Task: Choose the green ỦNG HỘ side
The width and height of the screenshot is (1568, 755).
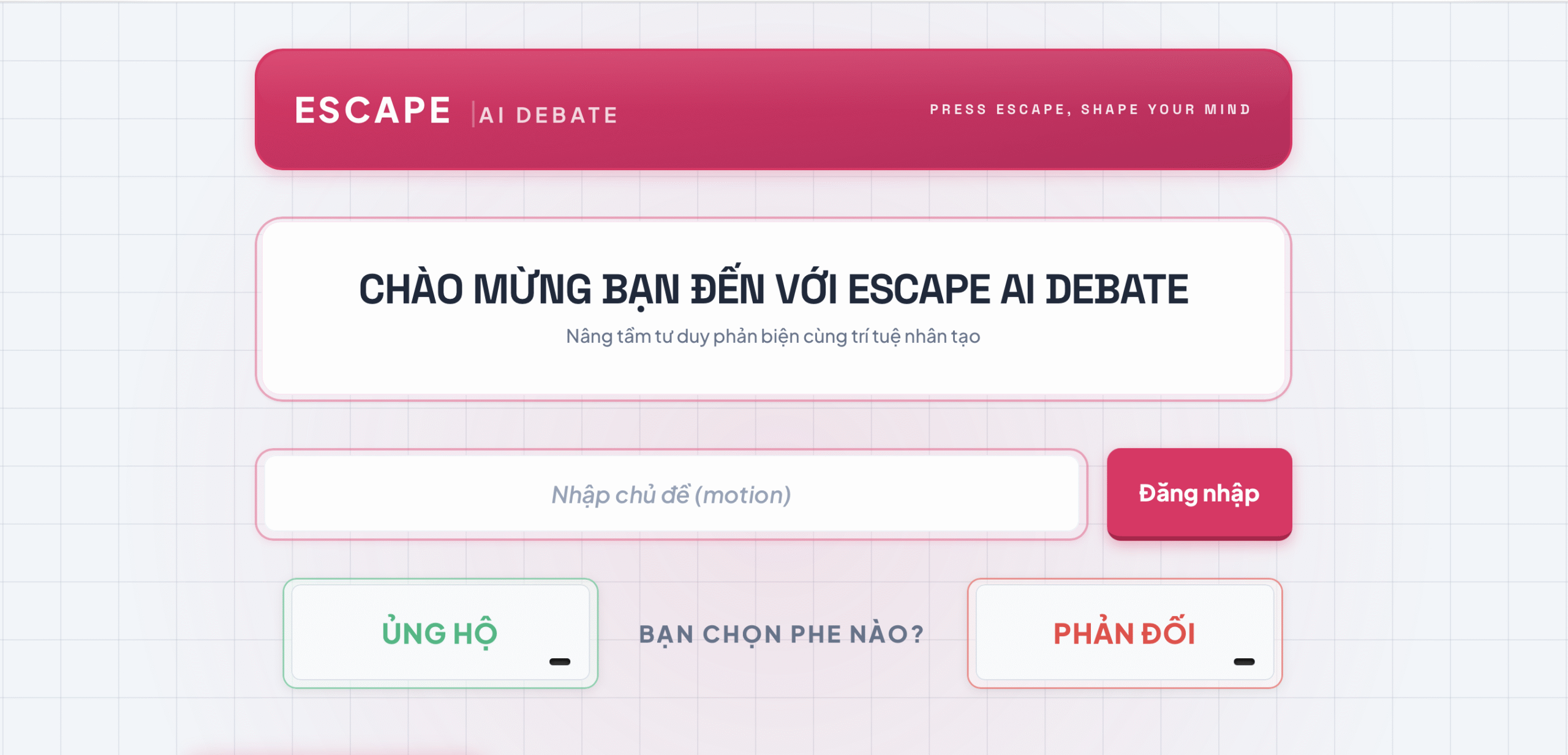Action: point(440,633)
